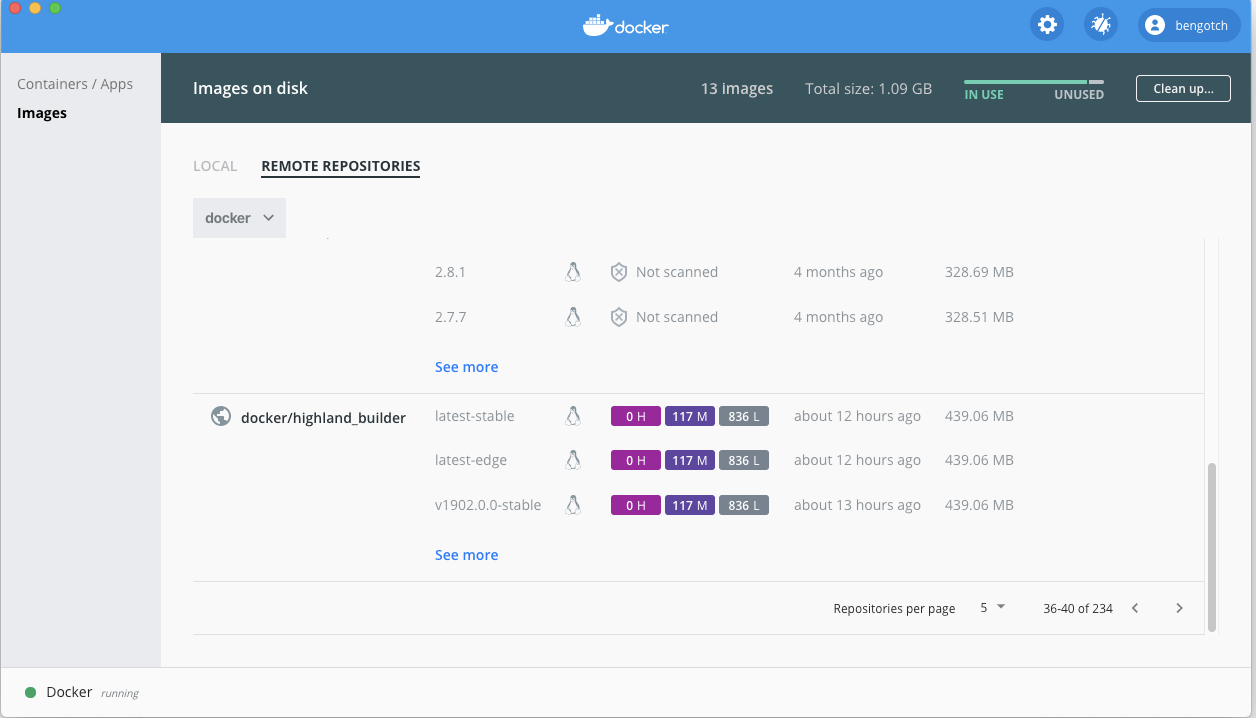Select tag 2.7.7

click(x=451, y=317)
